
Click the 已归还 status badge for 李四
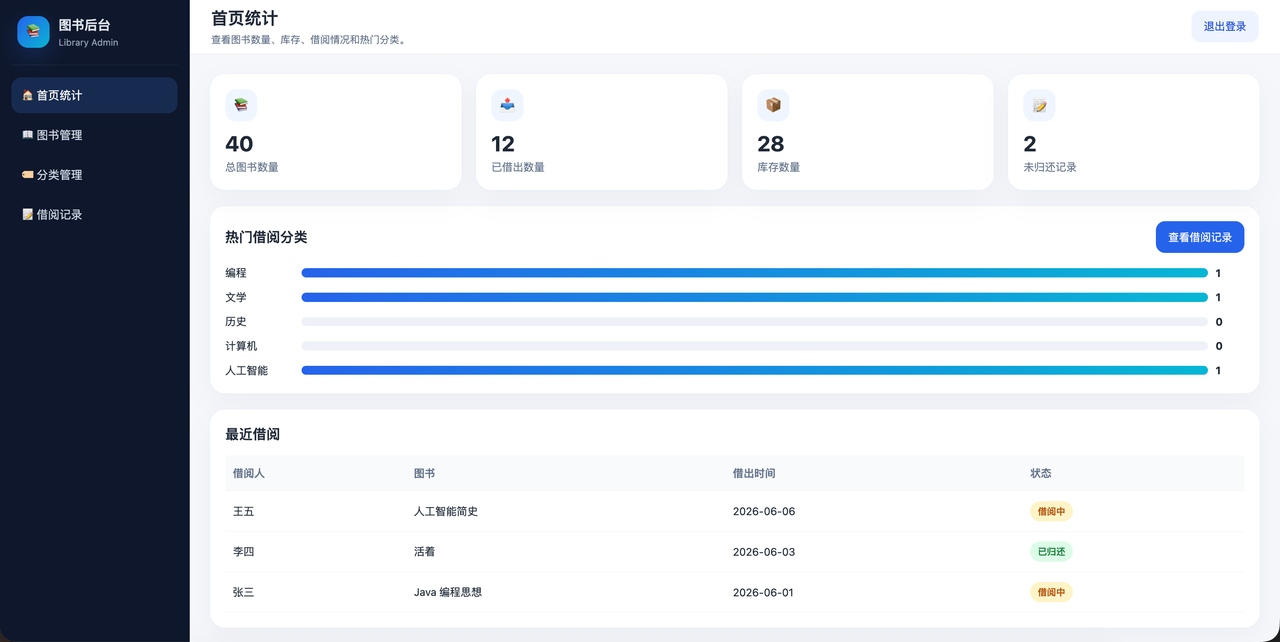point(1051,552)
